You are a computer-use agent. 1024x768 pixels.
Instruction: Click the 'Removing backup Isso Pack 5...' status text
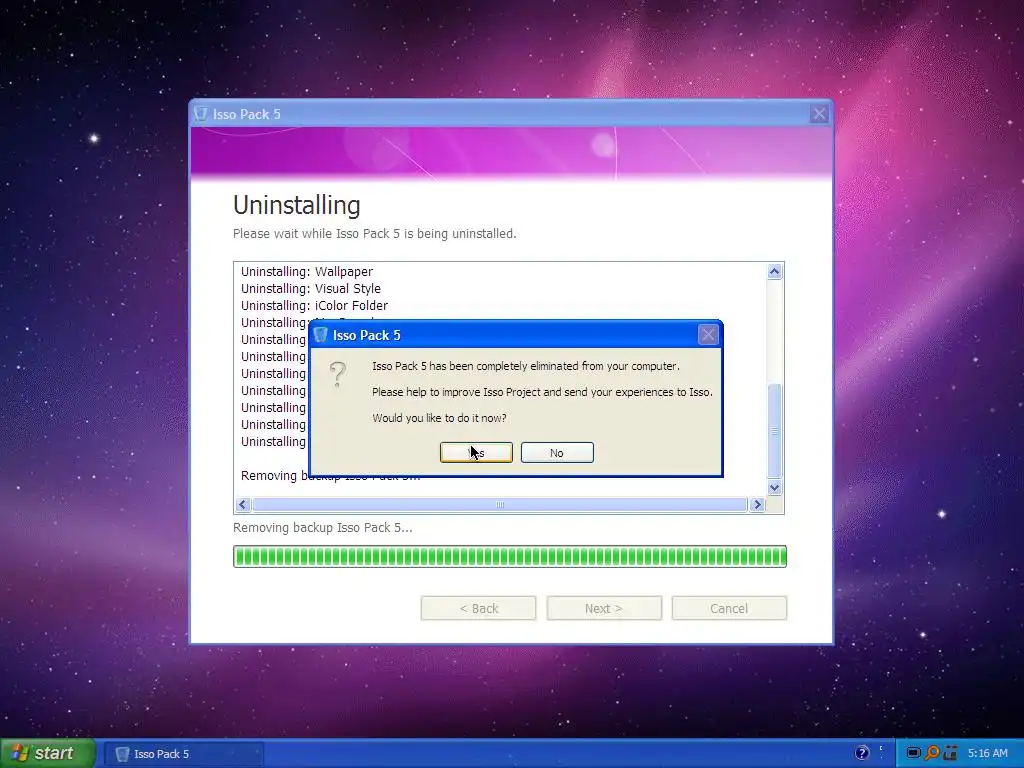323,528
